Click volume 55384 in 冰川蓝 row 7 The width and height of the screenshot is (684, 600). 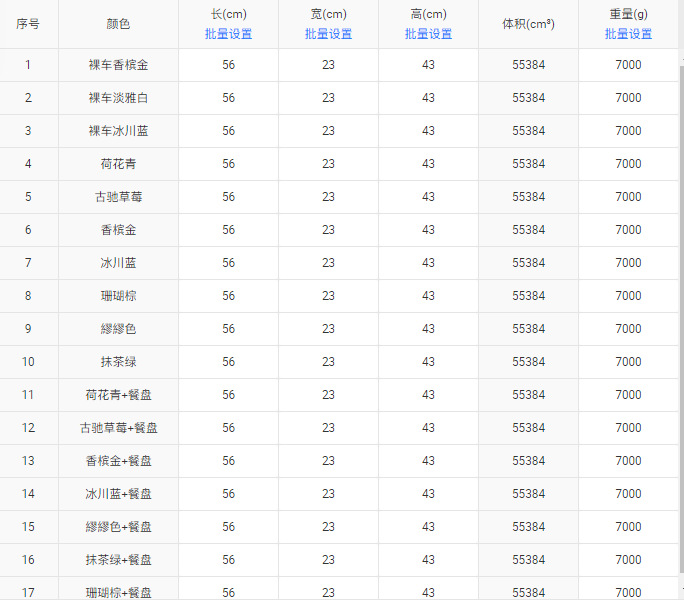coord(528,263)
